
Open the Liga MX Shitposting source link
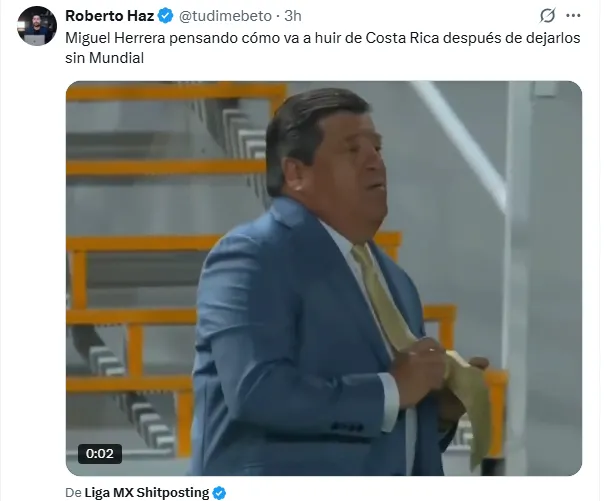click(147, 493)
